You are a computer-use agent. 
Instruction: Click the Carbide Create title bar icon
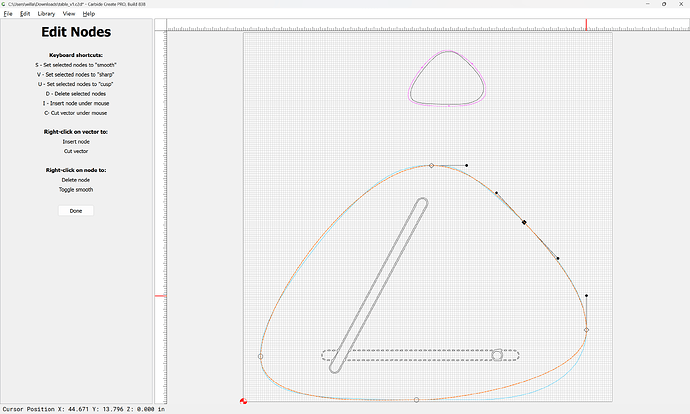coord(5,4)
